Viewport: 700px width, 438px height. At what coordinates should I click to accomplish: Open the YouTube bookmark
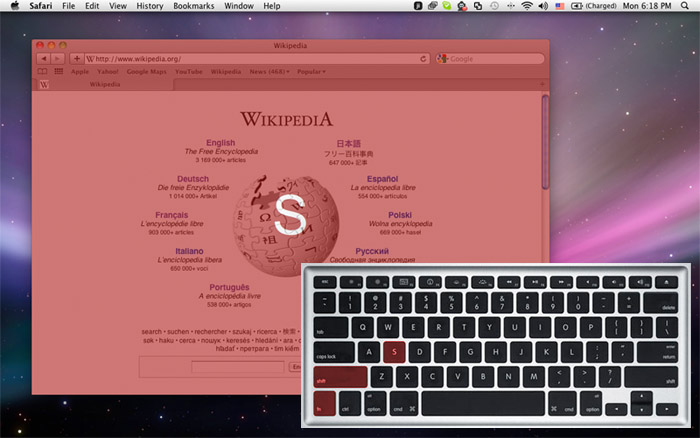[x=188, y=71]
